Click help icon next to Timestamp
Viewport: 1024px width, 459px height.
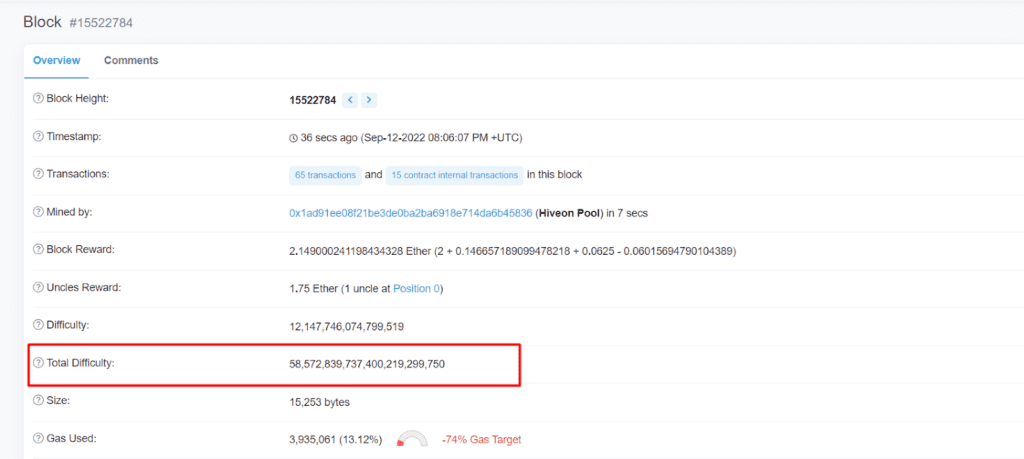[38, 136]
